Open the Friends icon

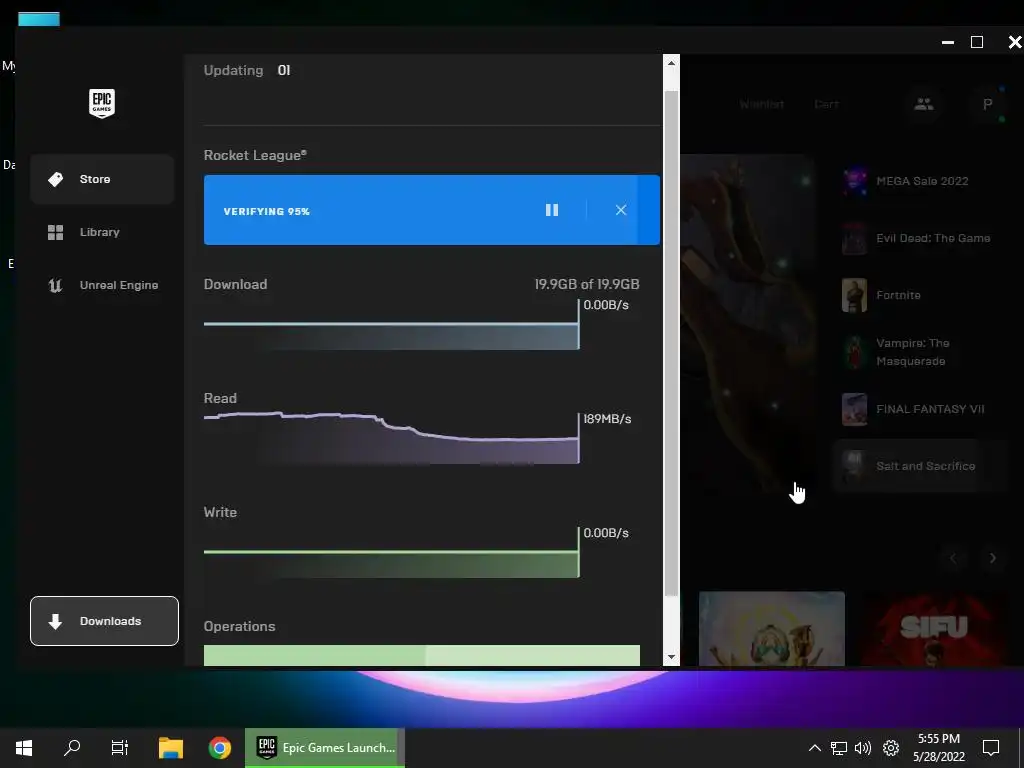pyautogui.click(x=923, y=104)
